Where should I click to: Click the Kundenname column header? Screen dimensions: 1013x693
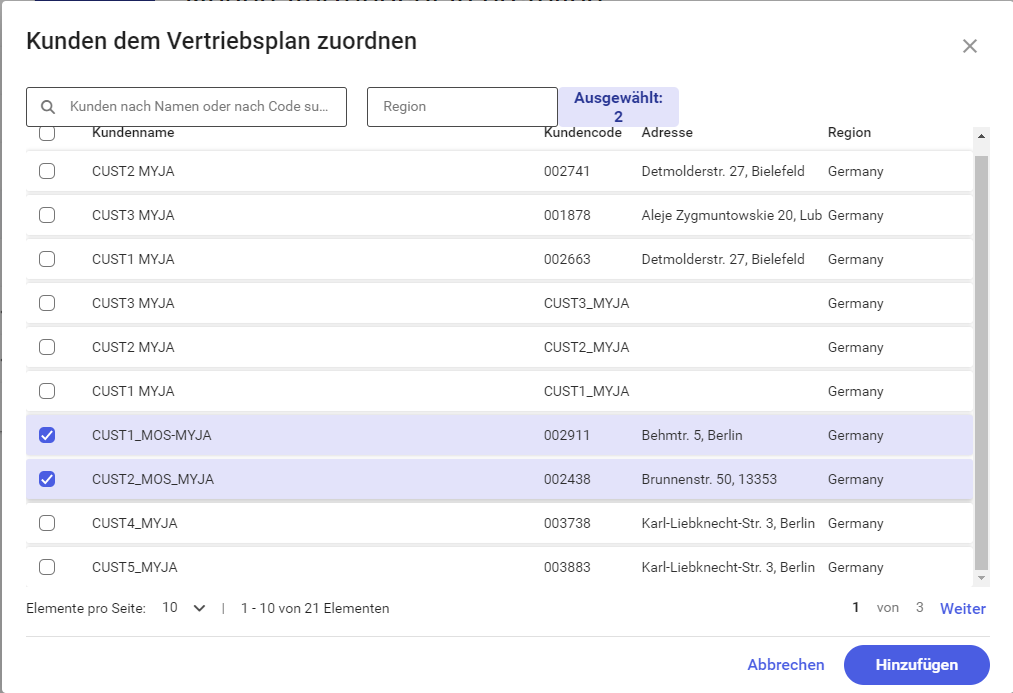click(133, 133)
